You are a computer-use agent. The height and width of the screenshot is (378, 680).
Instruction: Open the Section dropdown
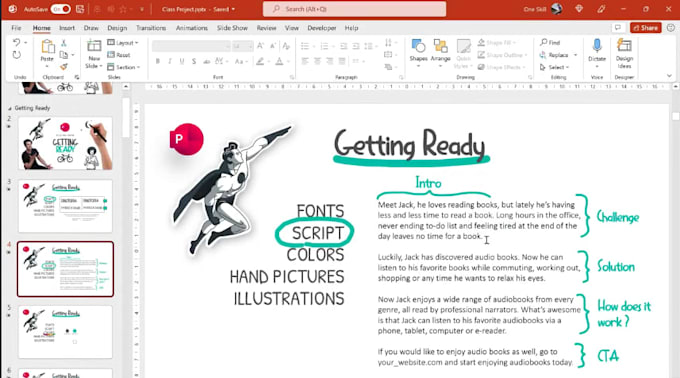124,67
